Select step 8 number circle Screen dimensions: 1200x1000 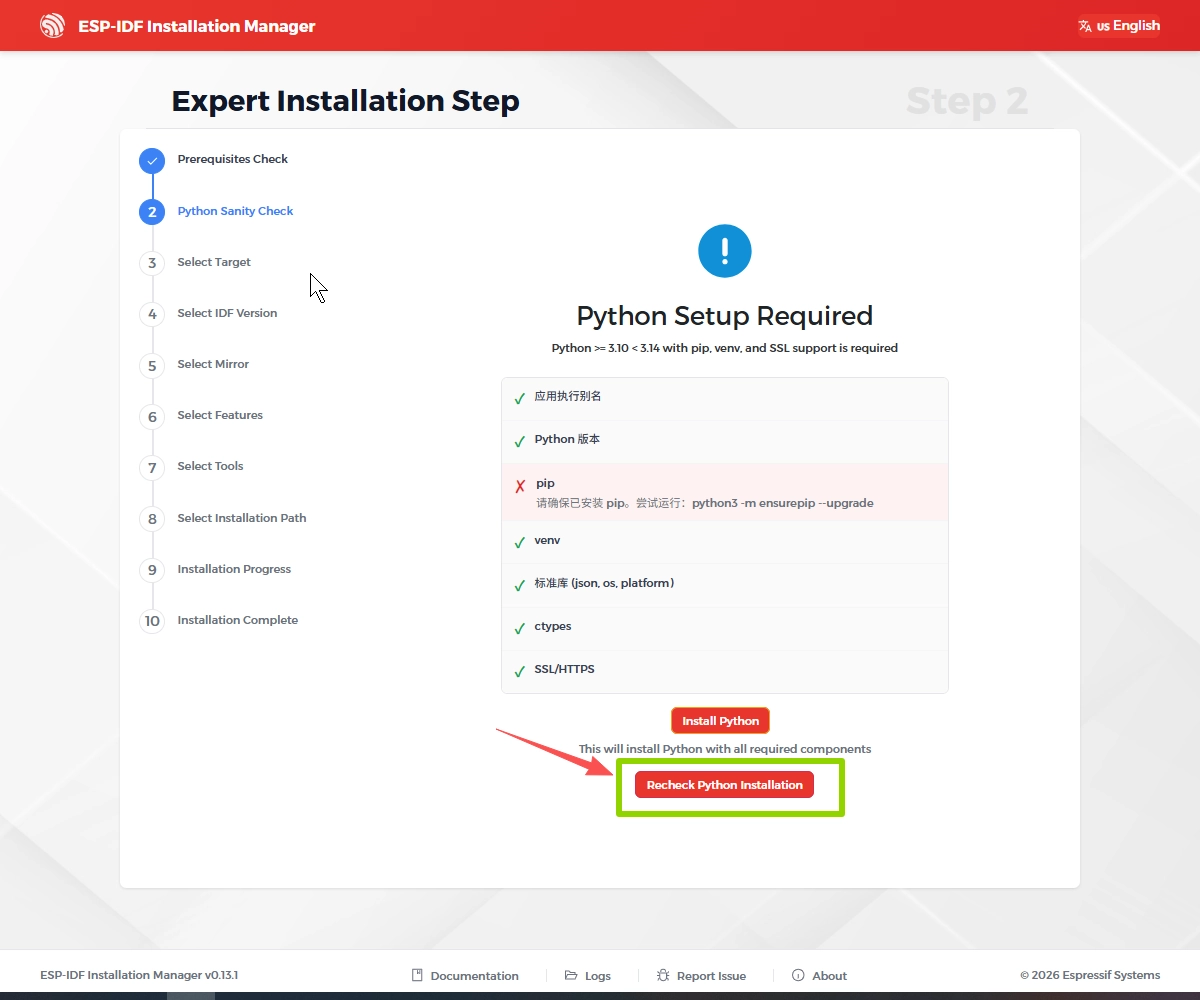pos(152,518)
